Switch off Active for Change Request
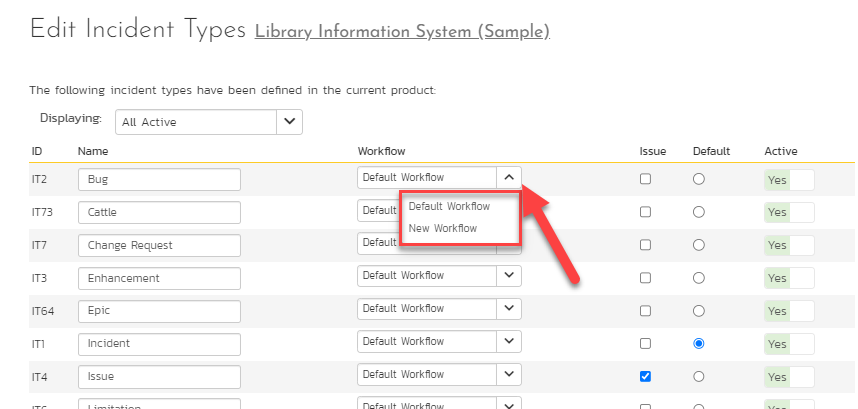The width and height of the screenshot is (858, 409). click(789, 245)
